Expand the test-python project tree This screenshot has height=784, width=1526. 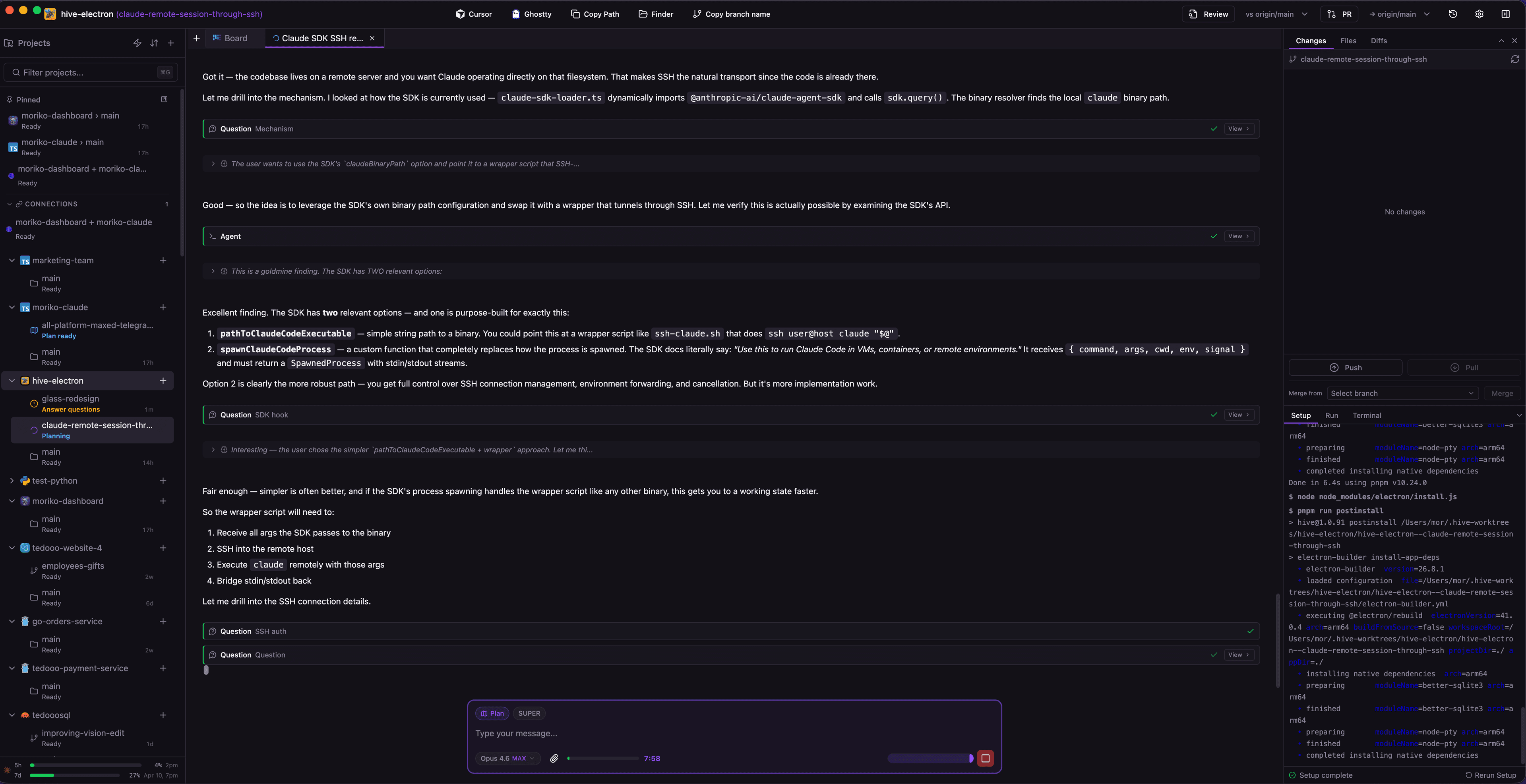[x=12, y=481]
